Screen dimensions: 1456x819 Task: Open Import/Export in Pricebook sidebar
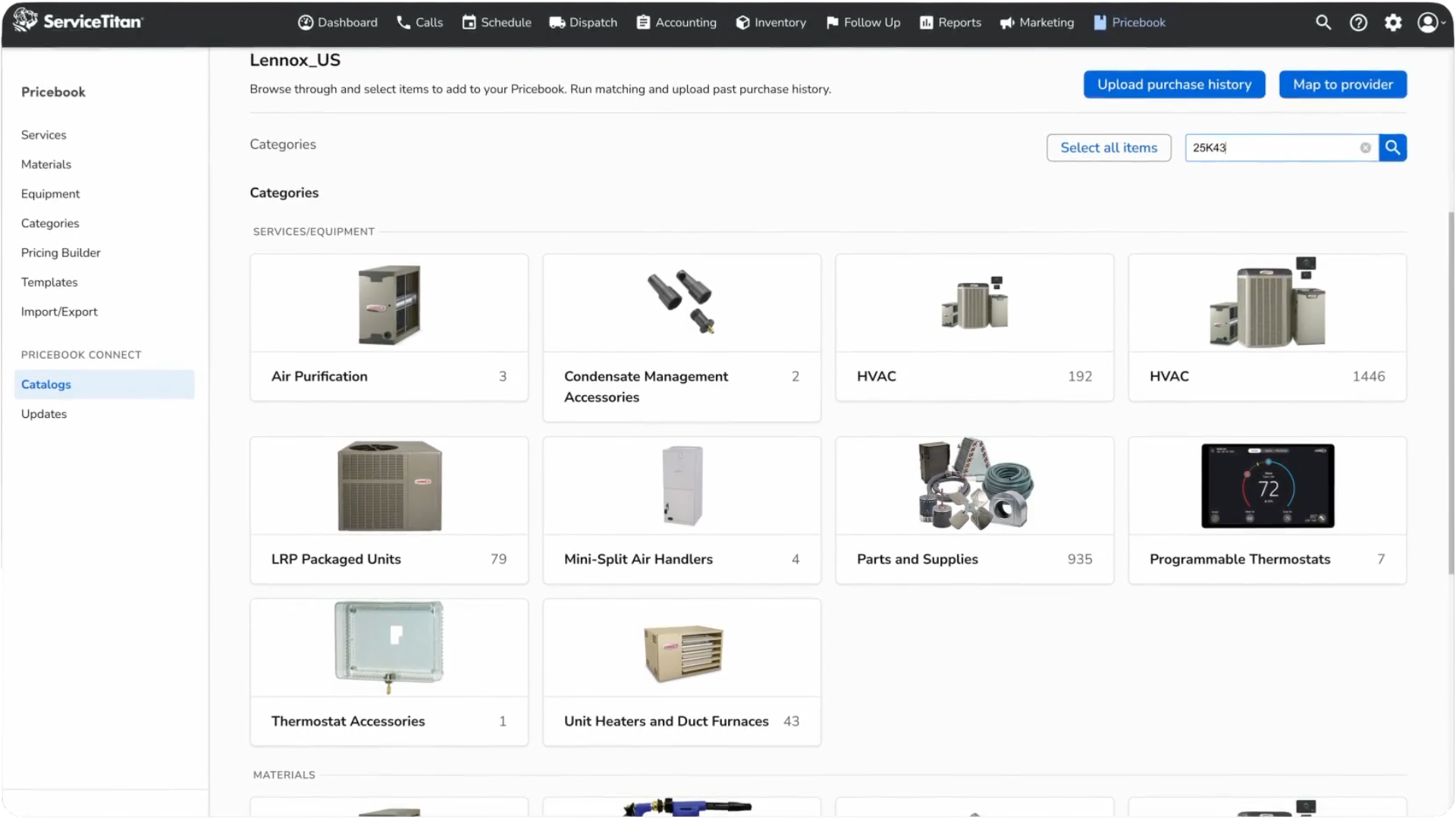click(59, 312)
